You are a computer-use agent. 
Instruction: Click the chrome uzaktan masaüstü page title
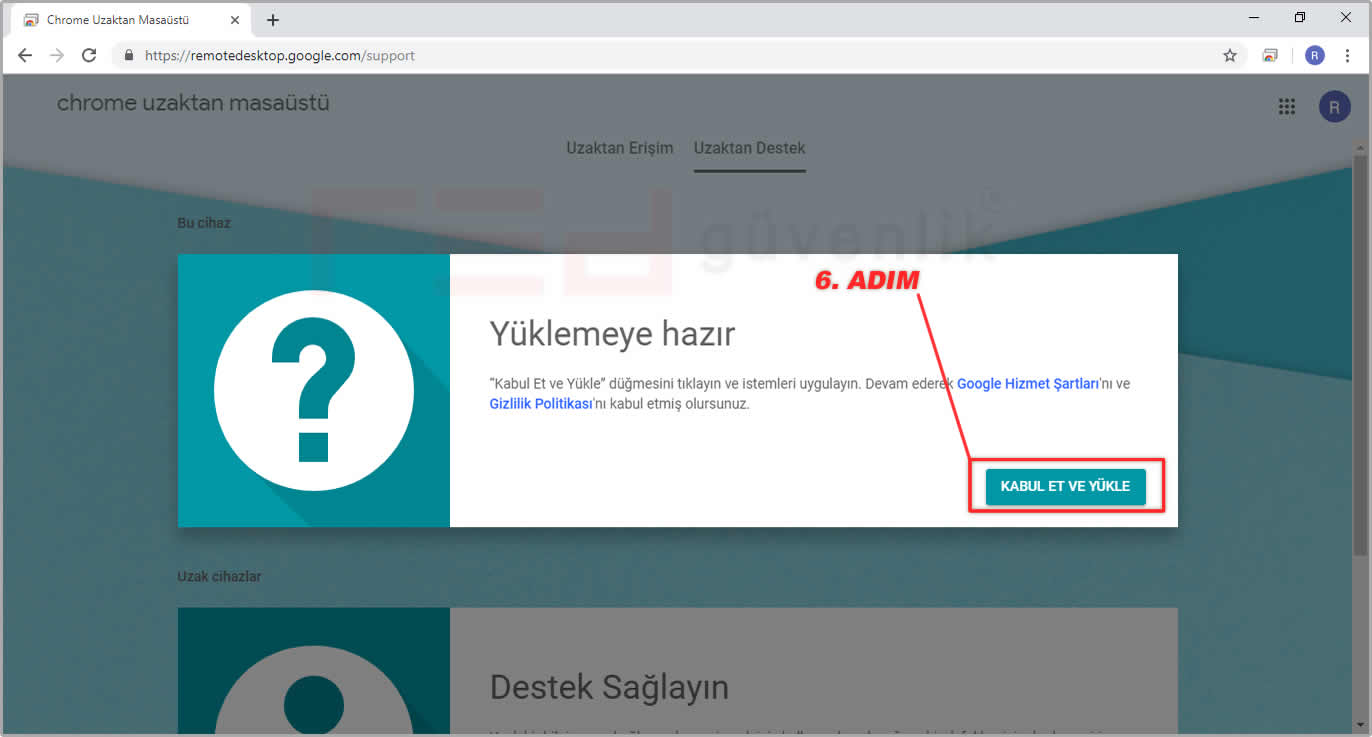pyautogui.click(x=193, y=103)
